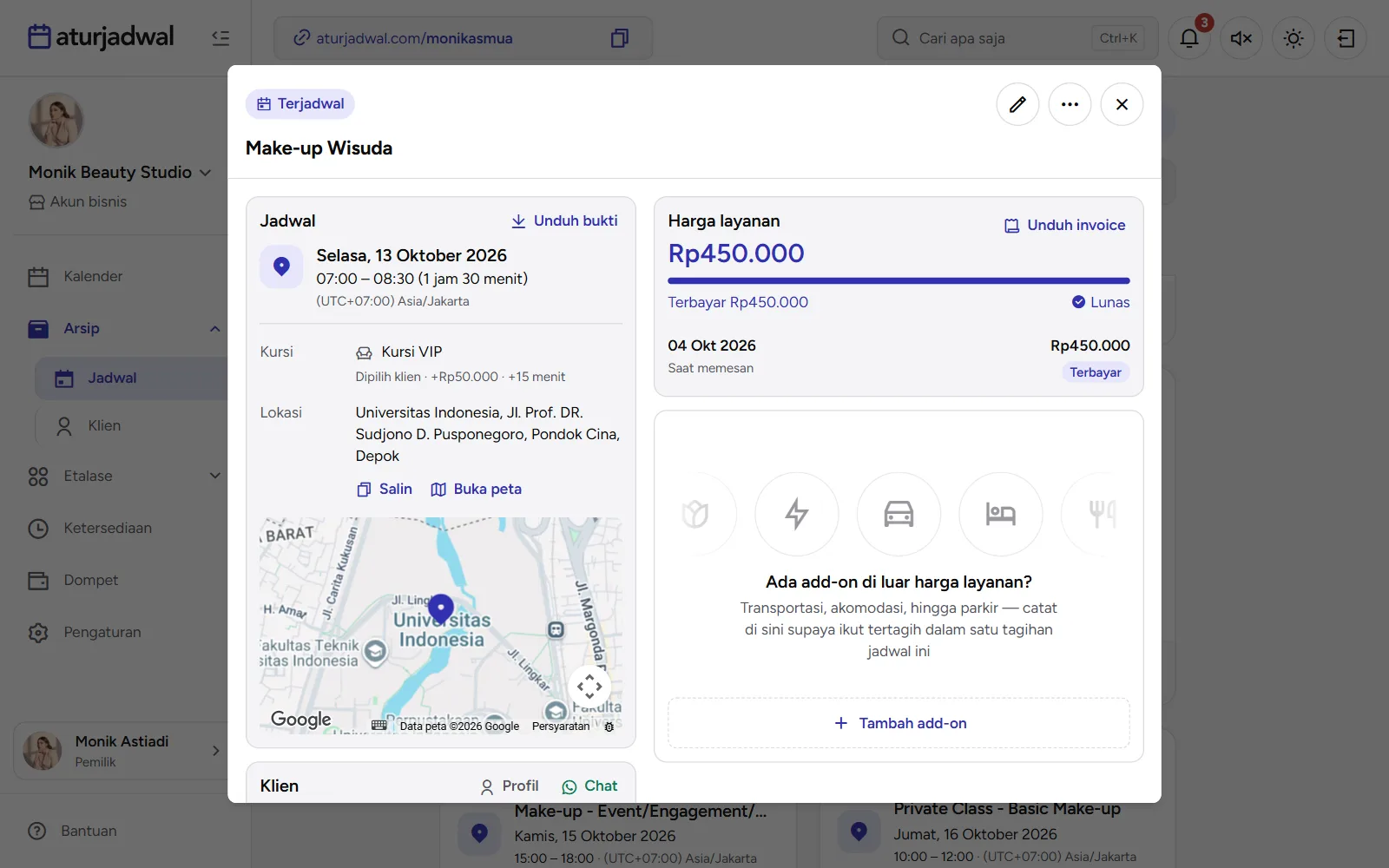This screenshot has width=1389, height=868.
Task: Close the Make-up Wisuda dialog
Action: (x=1122, y=104)
